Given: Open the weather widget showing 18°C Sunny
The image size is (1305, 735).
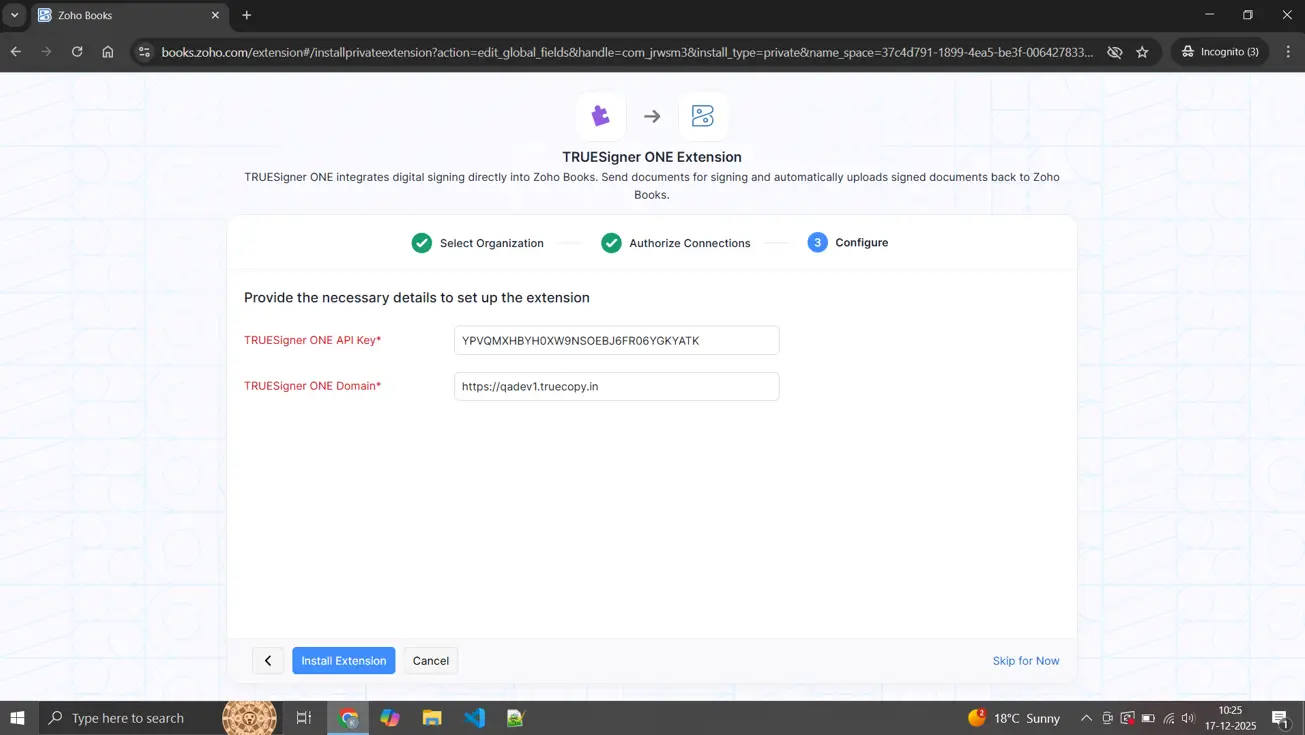Looking at the screenshot, I should click(1014, 718).
